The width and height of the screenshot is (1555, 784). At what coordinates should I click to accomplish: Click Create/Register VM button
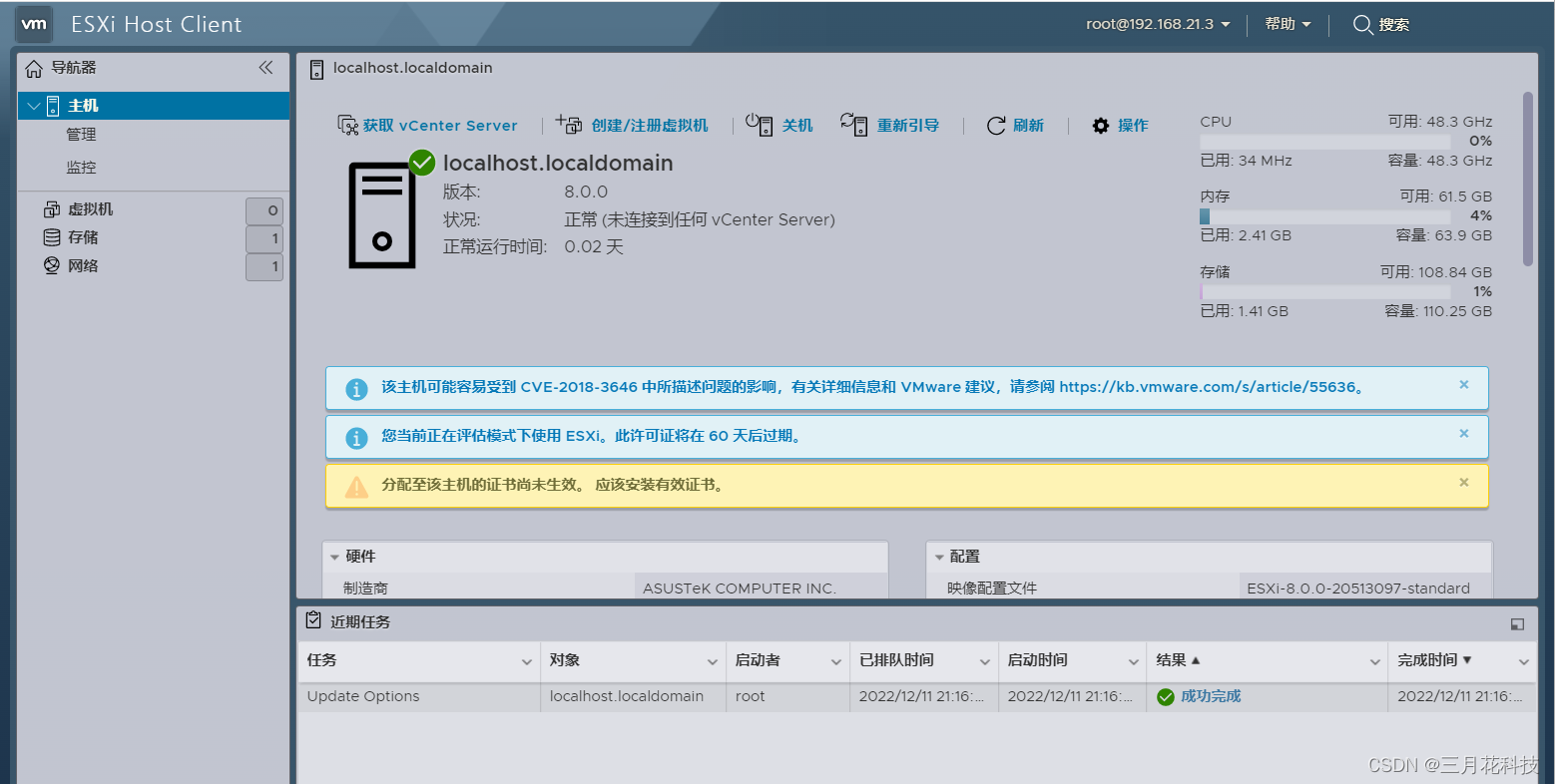point(632,126)
